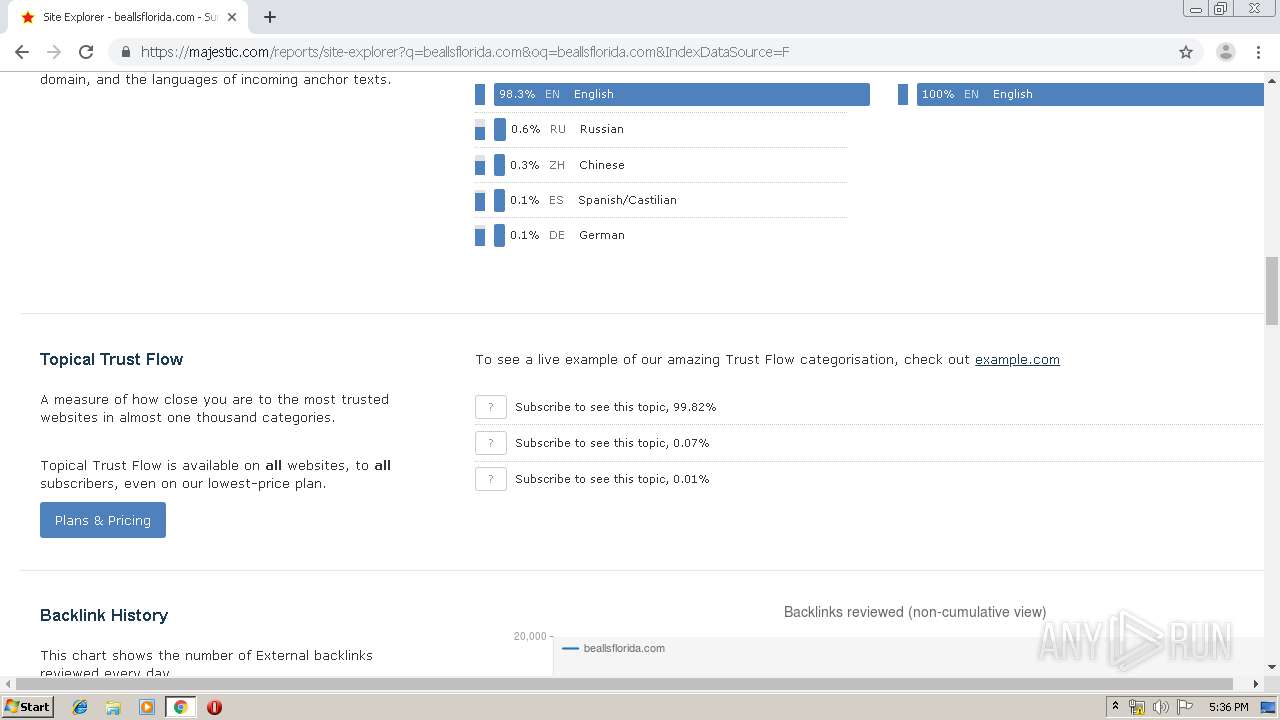
Task: Click the Backlink History heading
Action: coord(104,615)
